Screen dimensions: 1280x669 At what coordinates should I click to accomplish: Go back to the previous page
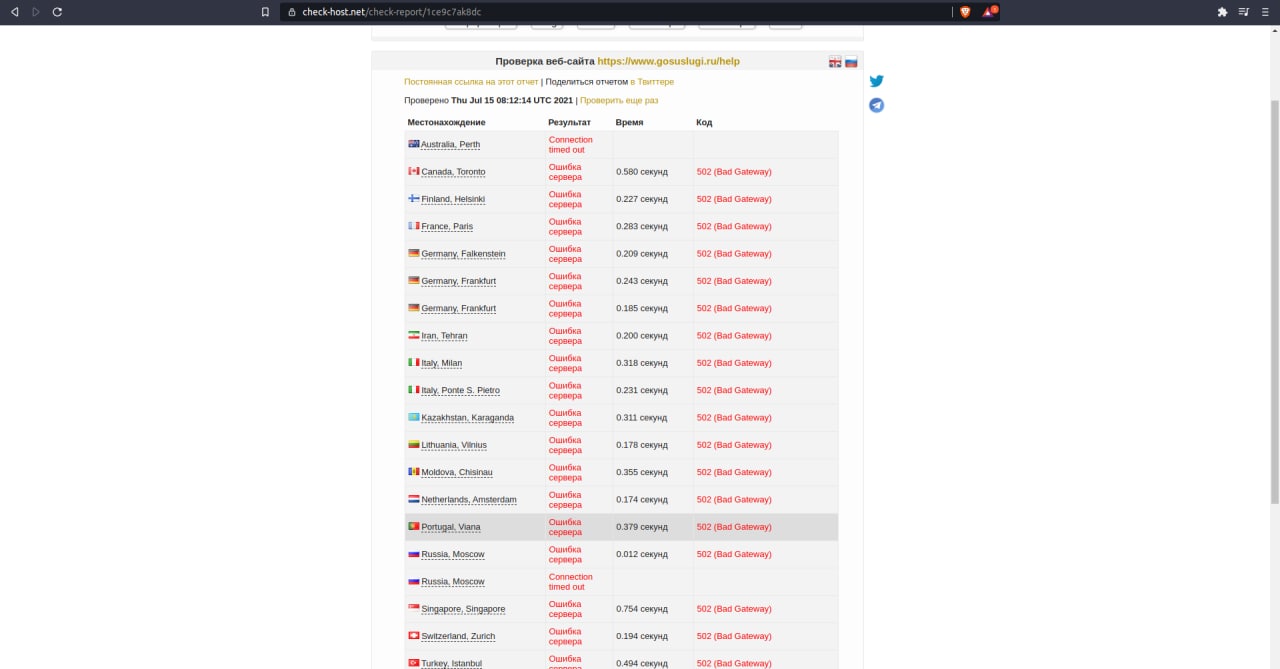15,12
